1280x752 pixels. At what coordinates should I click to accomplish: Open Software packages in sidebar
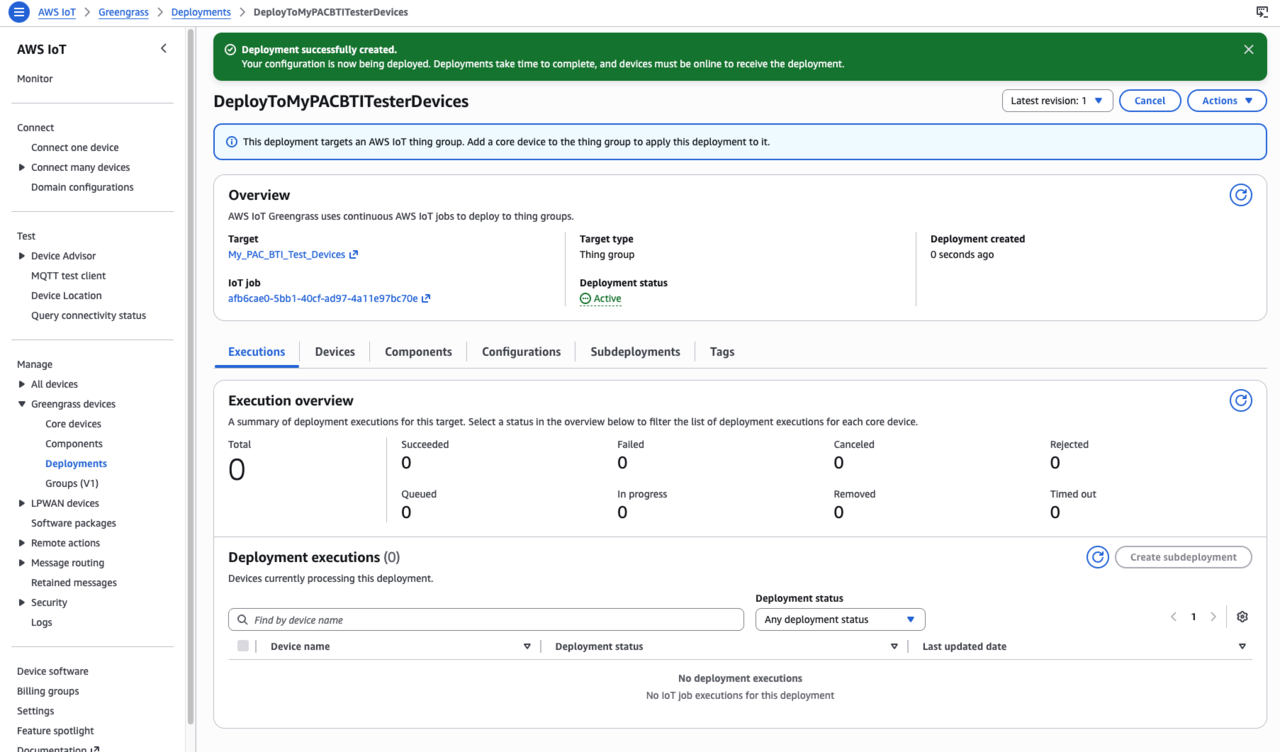pyautogui.click(x=73, y=523)
